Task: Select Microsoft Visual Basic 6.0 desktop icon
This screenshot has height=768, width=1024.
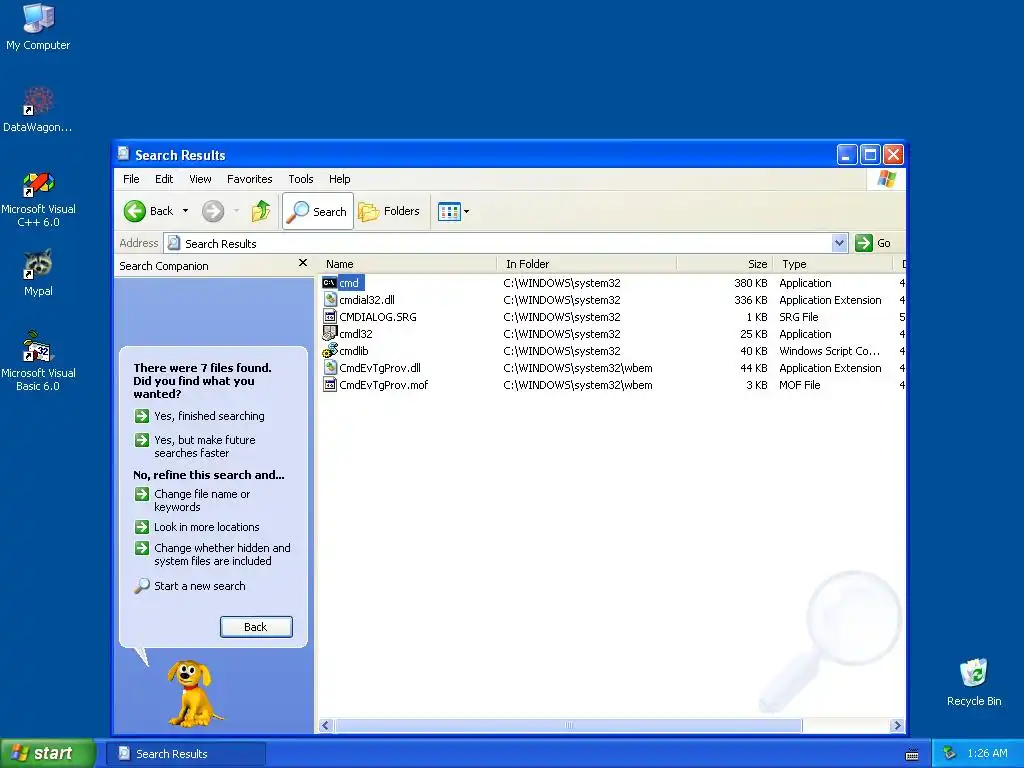Action: 38,361
